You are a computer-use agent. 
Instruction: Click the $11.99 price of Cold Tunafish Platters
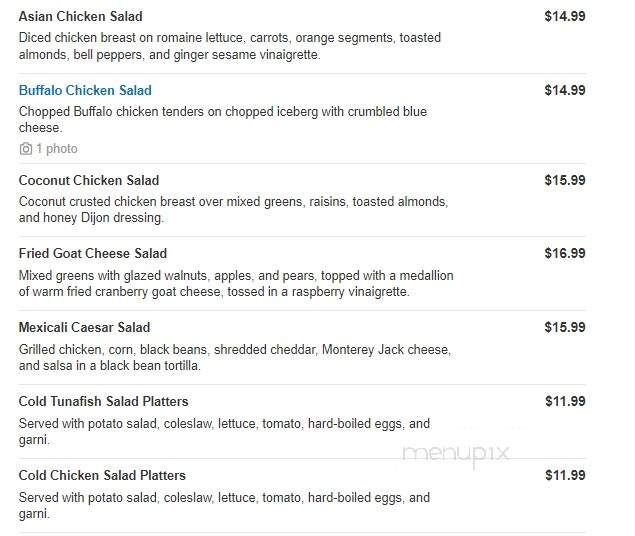[x=565, y=402]
